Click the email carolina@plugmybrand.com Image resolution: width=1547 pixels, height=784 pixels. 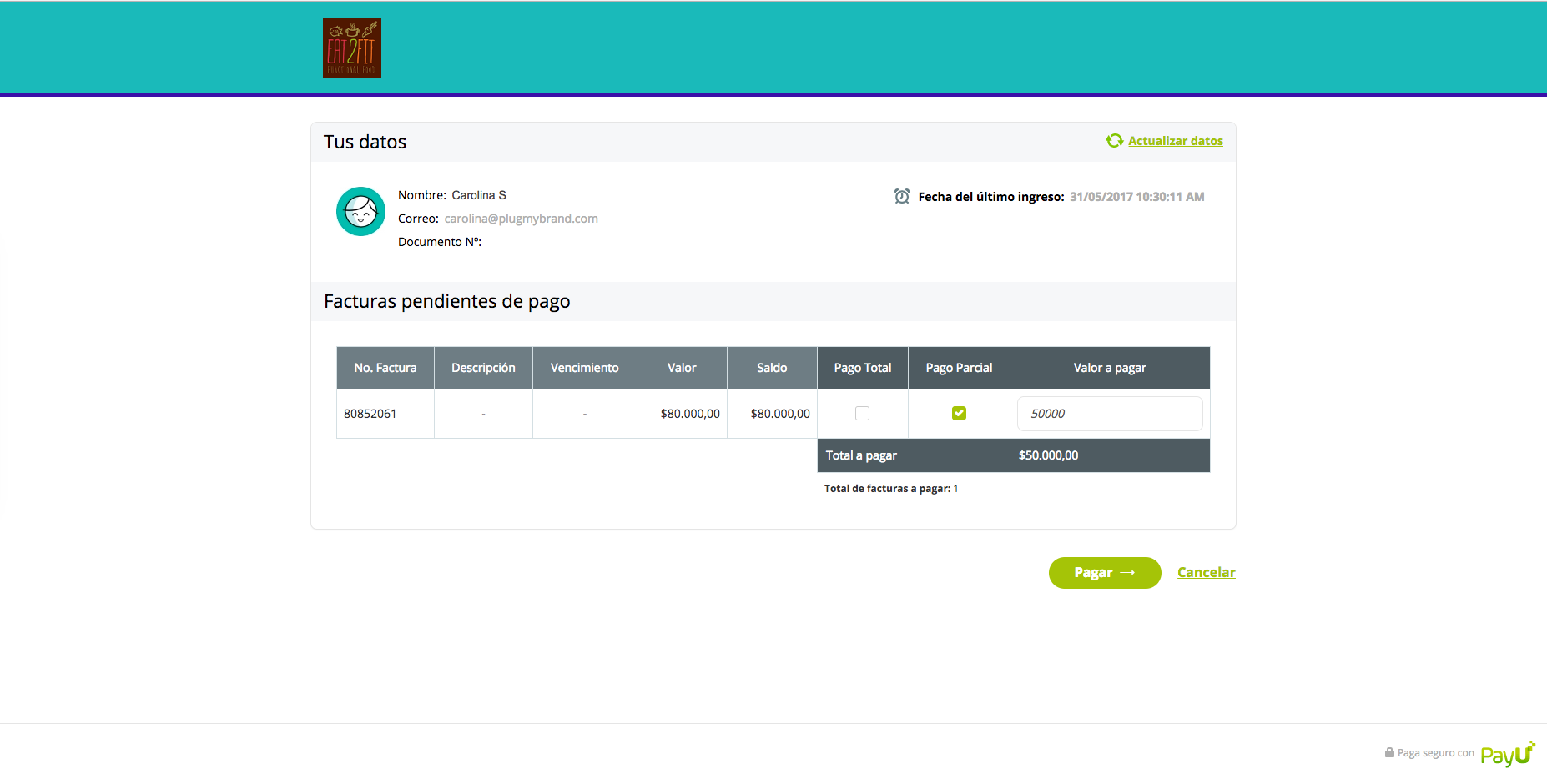coord(521,219)
